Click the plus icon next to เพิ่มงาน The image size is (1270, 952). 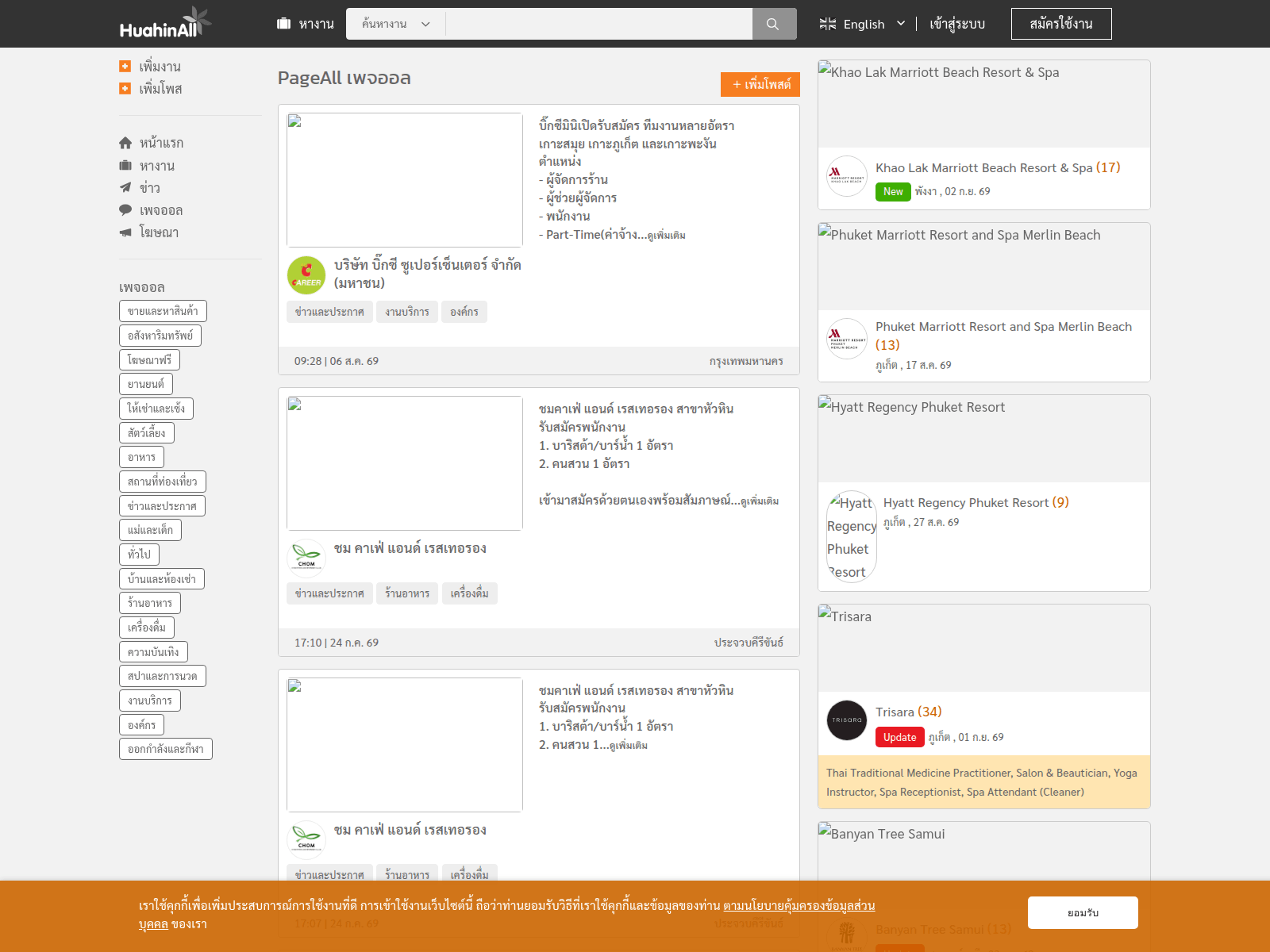click(x=125, y=67)
